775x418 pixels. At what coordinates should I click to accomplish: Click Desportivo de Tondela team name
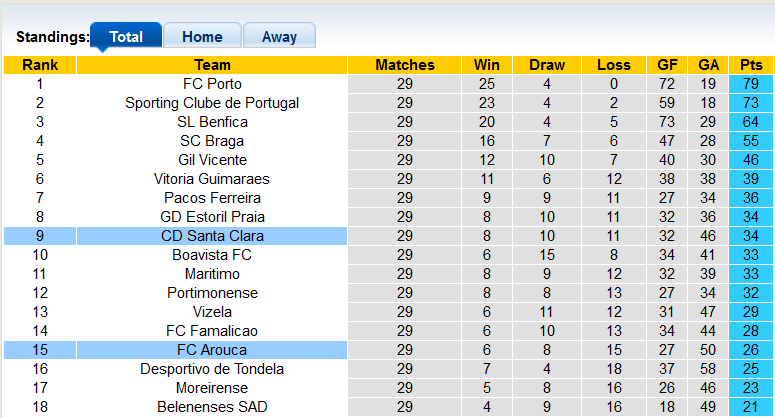212,369
